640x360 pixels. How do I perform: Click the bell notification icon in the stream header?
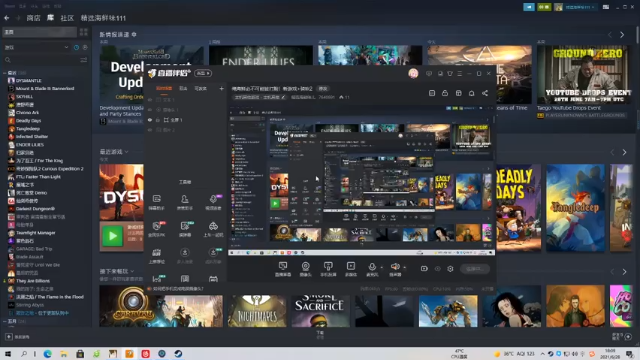pos(471,93)
